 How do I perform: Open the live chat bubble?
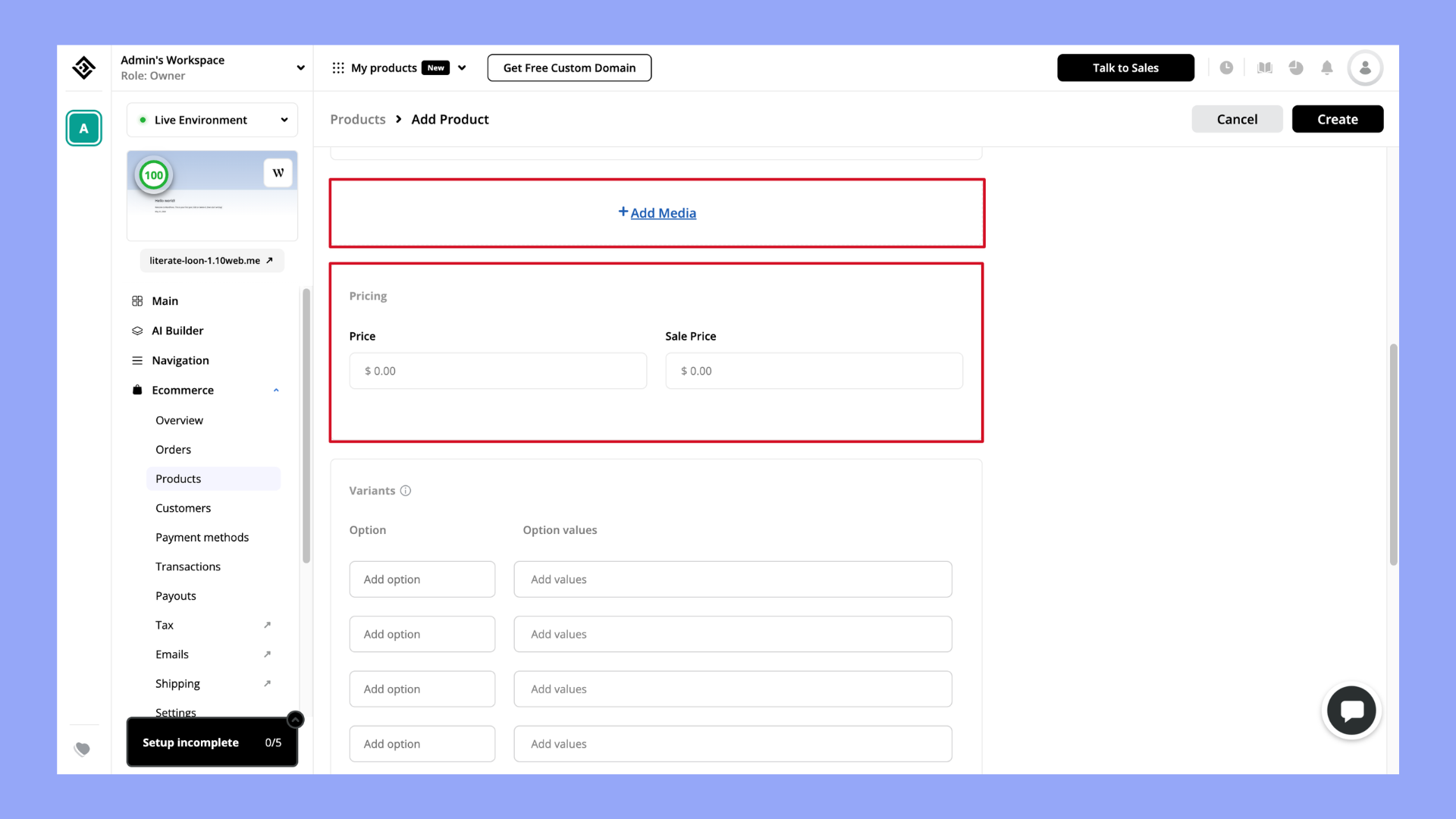1351,711
